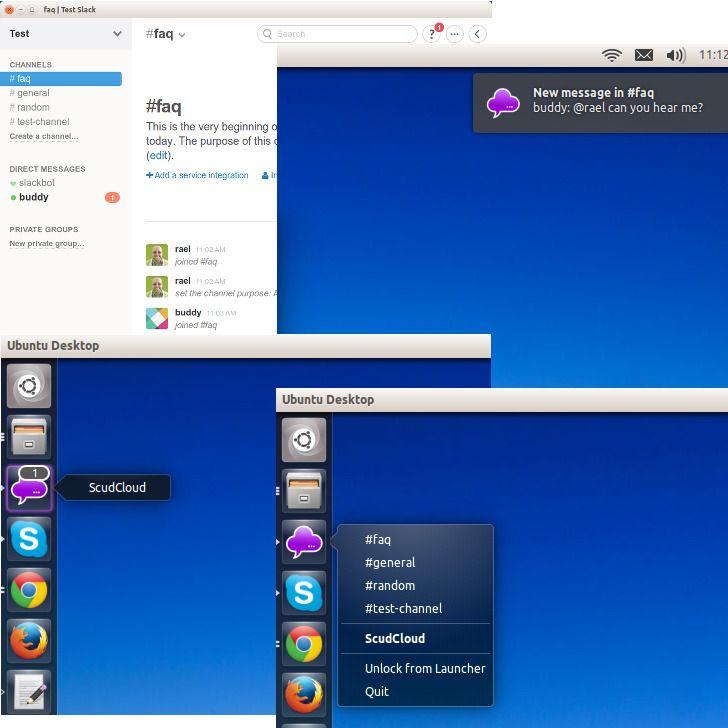Focus the Search input field
The width and height of the screenshot is (728, 728).
tap(337, 34)
